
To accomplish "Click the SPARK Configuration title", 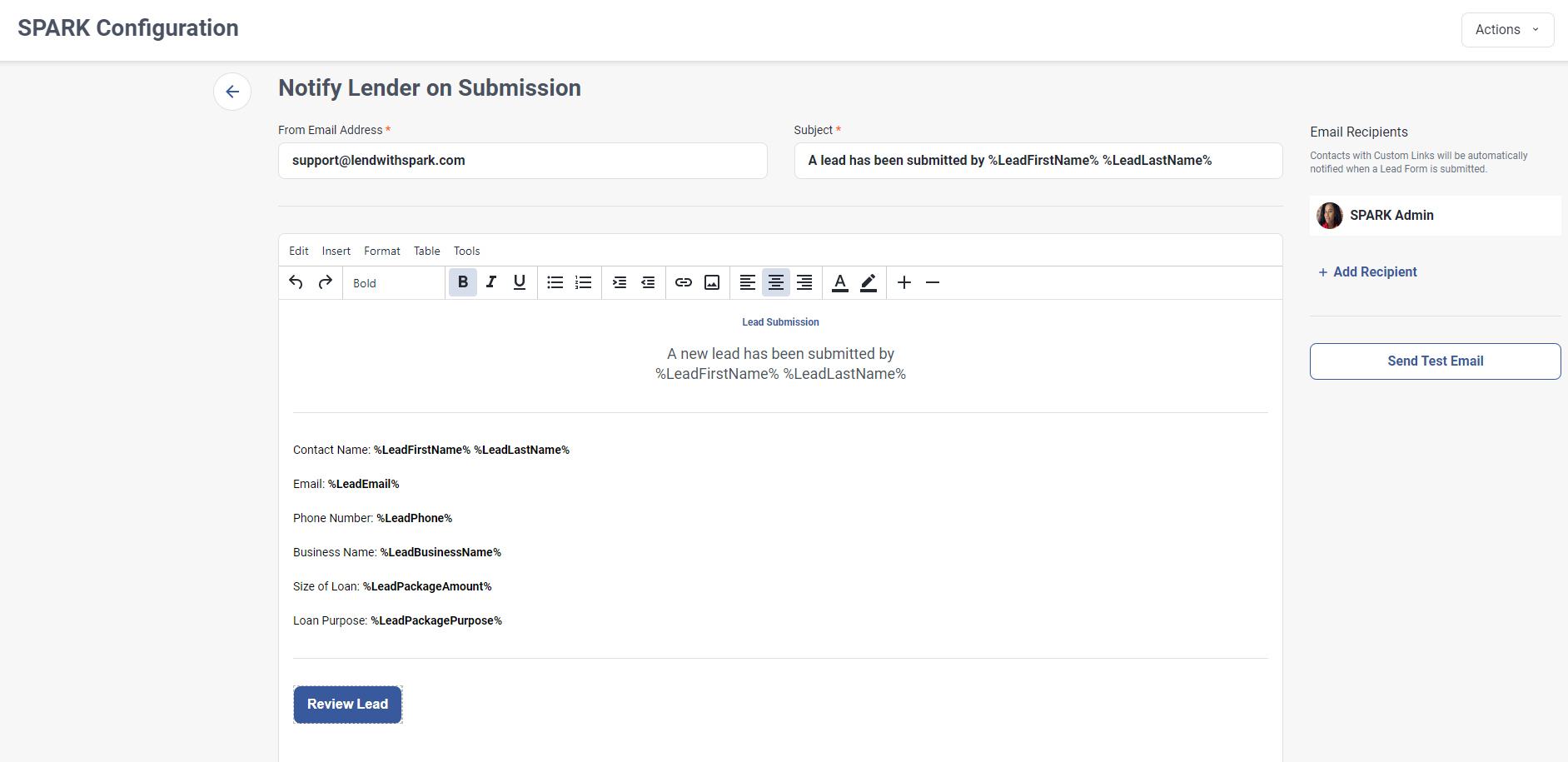I will 128,28.
